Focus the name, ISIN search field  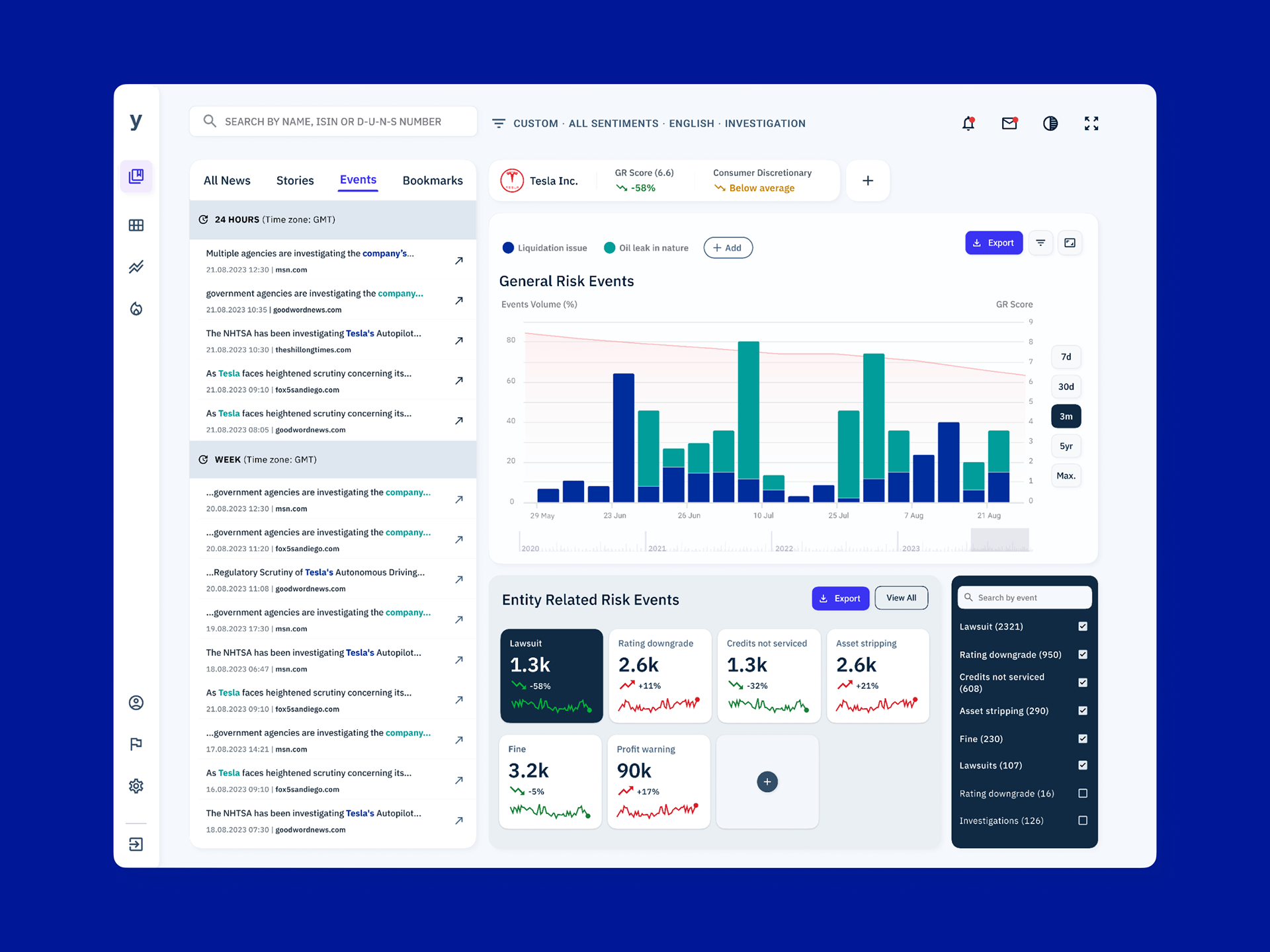click(333, 122)
